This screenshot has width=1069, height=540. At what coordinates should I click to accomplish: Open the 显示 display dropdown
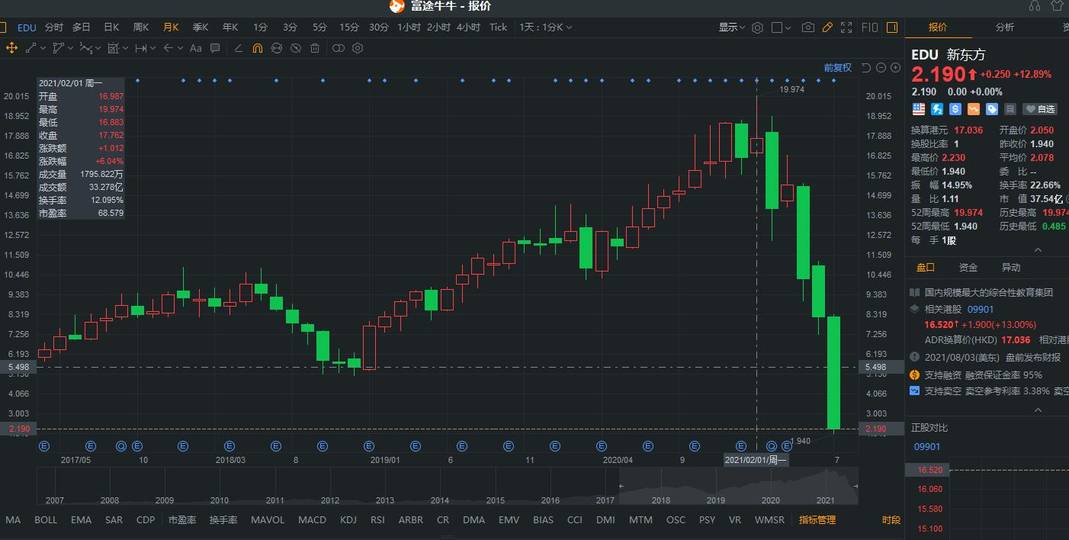(x=732, y=27)
